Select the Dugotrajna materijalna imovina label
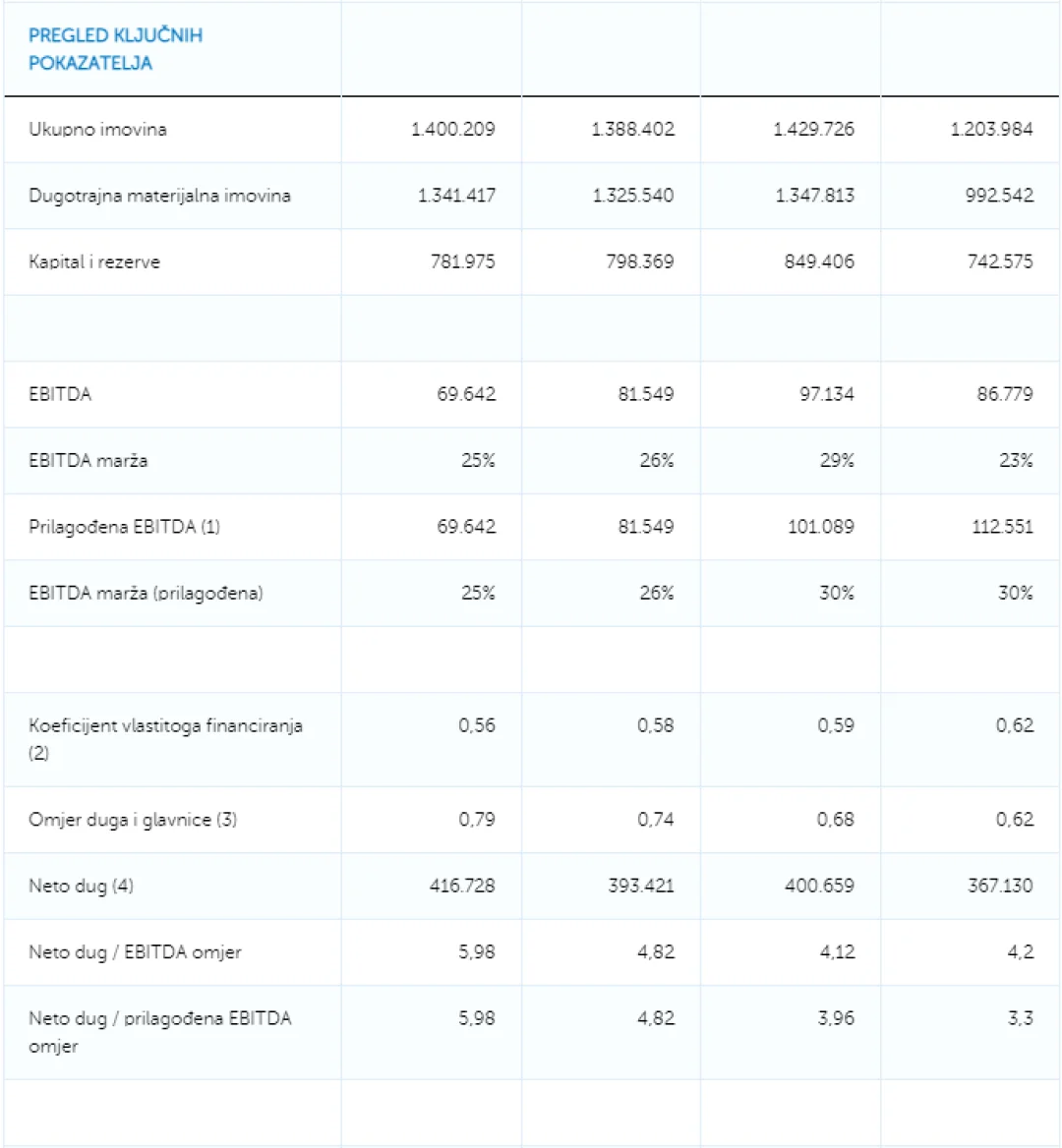 click(159, 196)
